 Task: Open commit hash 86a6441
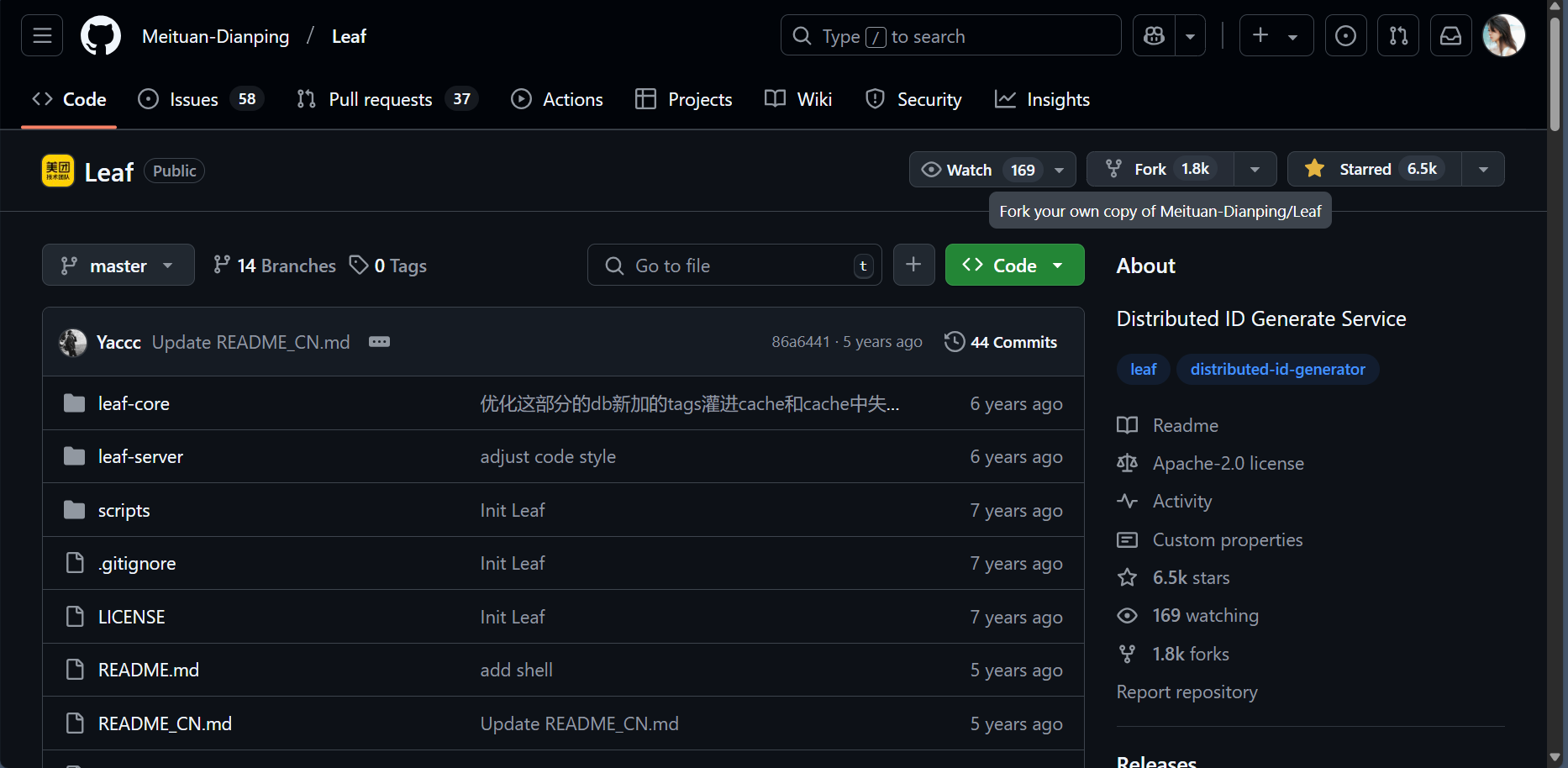801,342
